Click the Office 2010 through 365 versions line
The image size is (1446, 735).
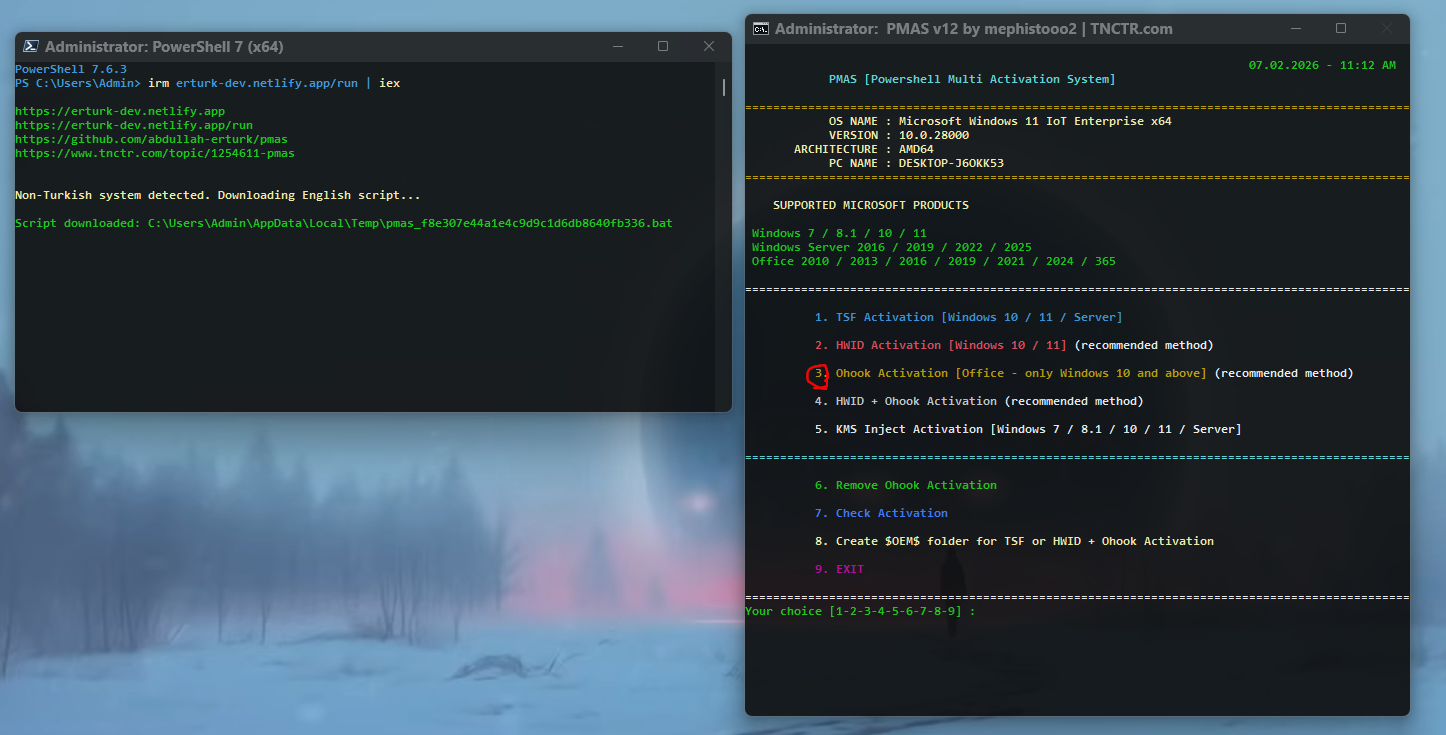(x=934, y=261)
